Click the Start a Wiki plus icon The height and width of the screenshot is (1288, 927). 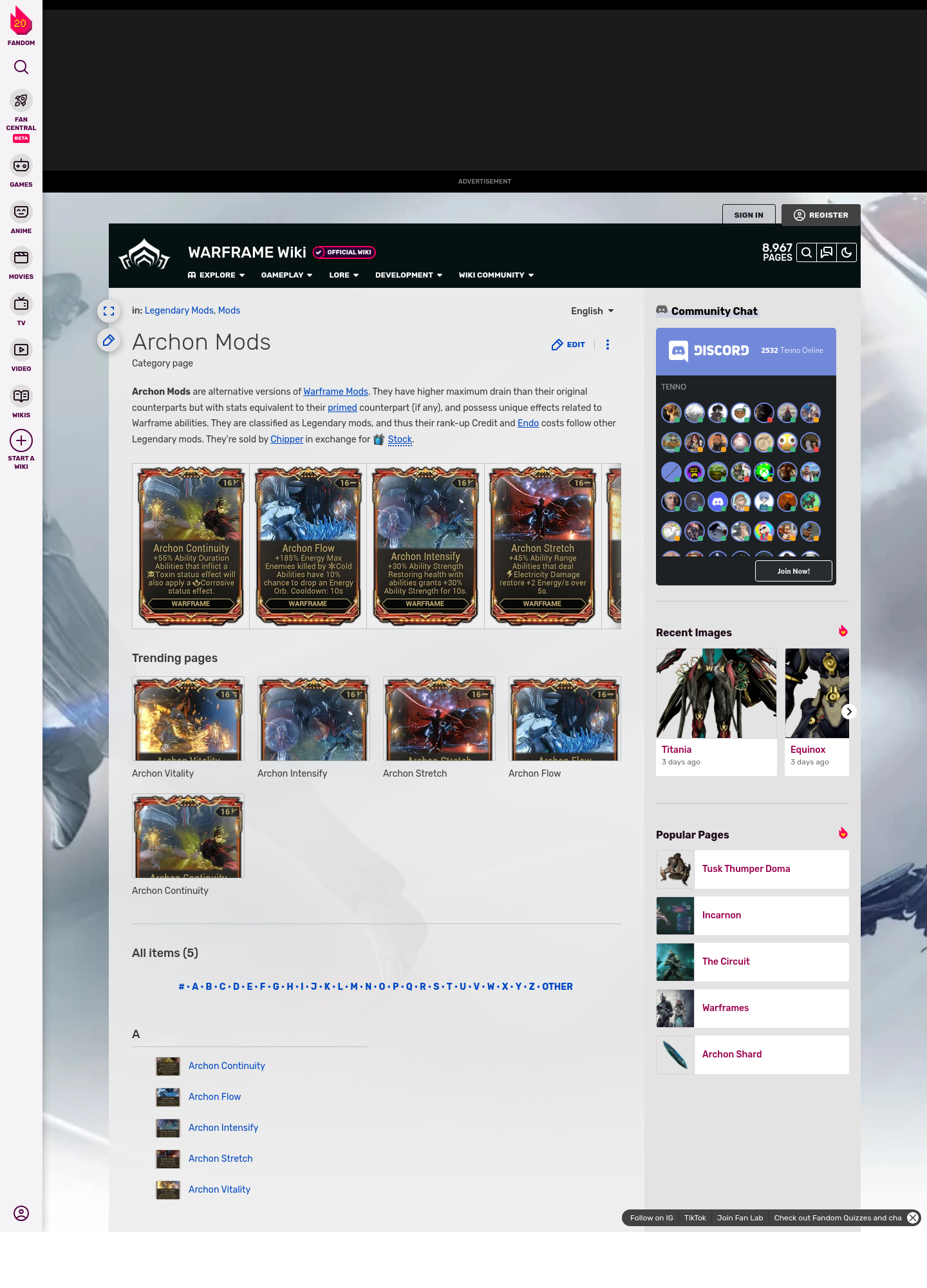[21, 441]
